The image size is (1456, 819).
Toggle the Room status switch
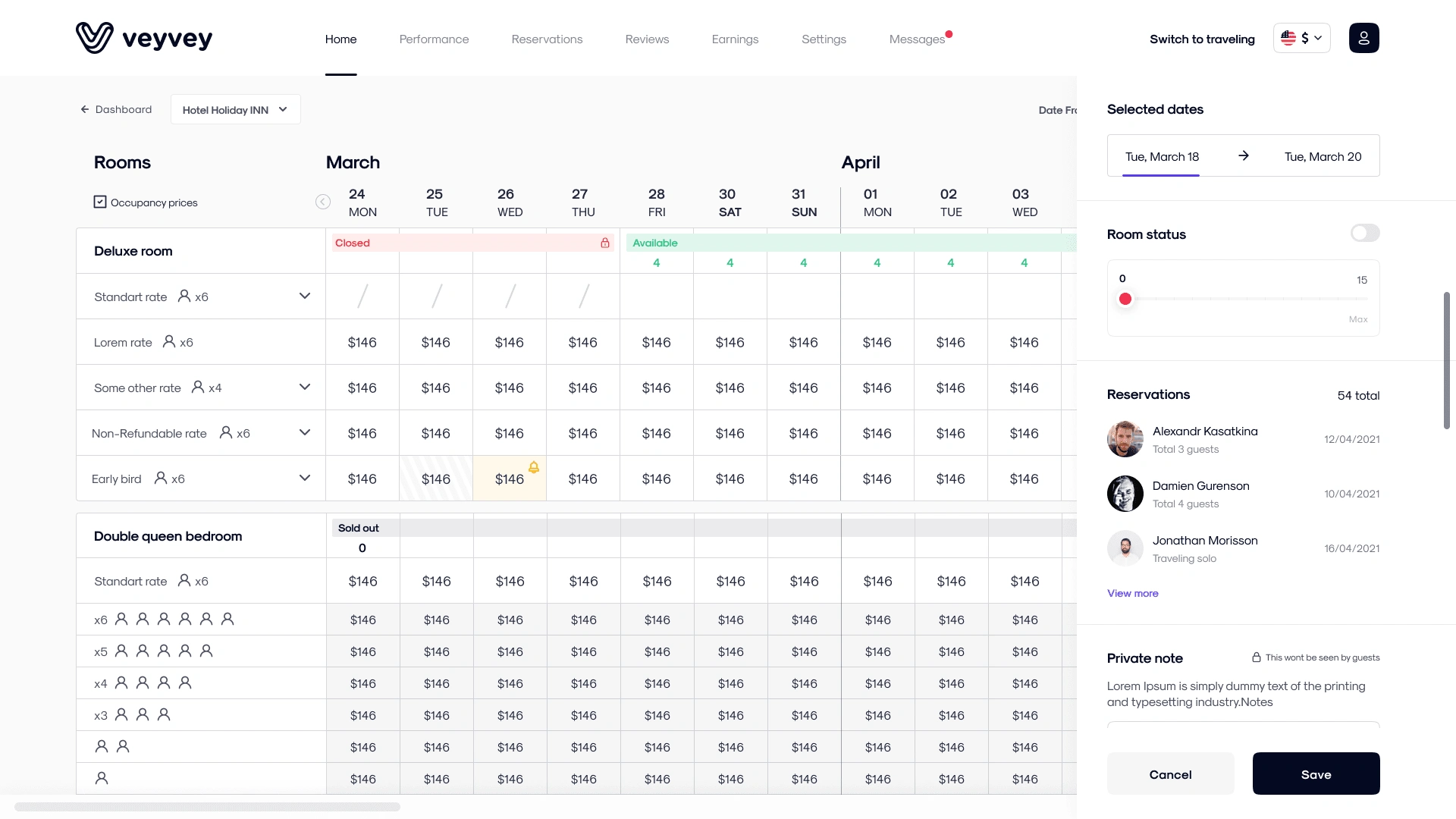click(1364, 232)
